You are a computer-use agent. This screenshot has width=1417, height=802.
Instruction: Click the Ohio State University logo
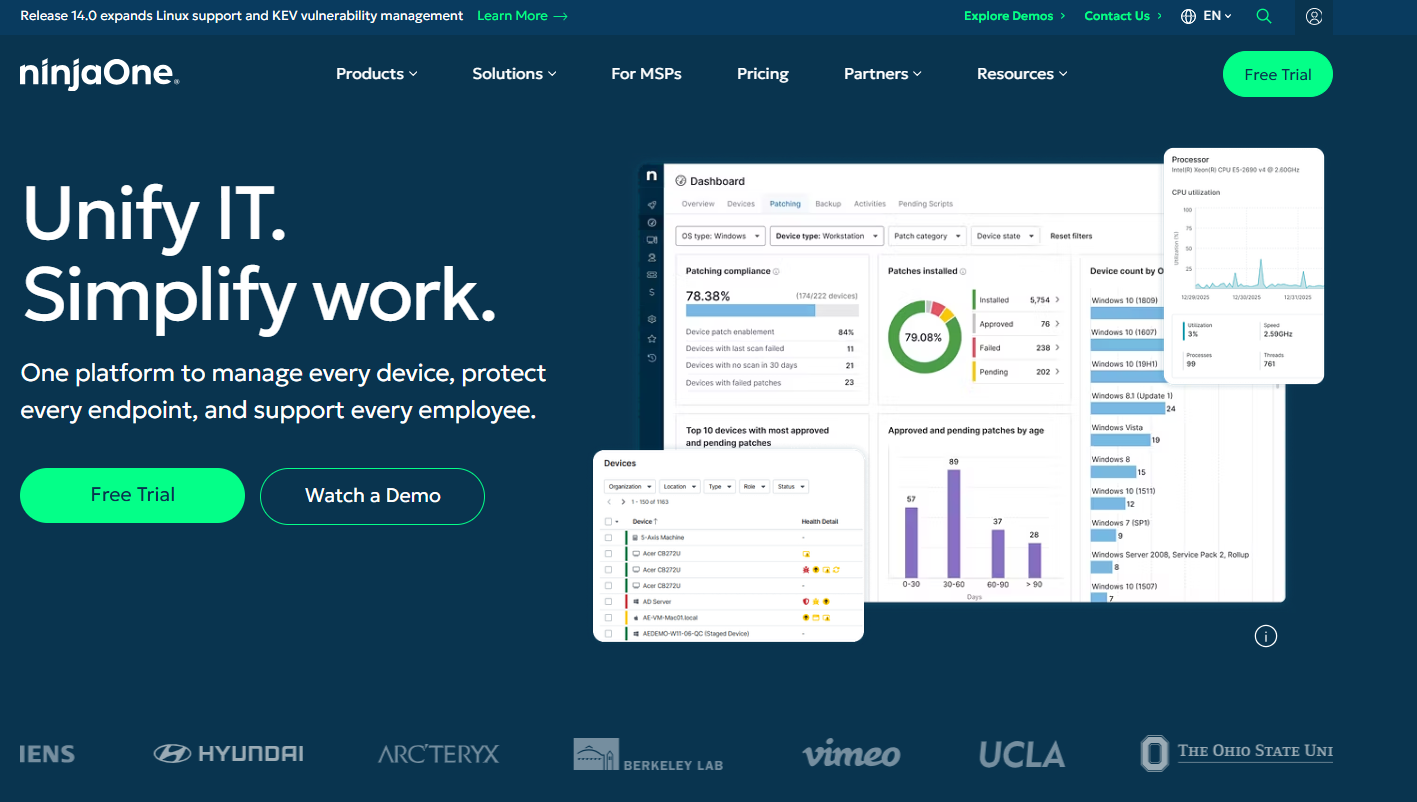pos(1237,753)
